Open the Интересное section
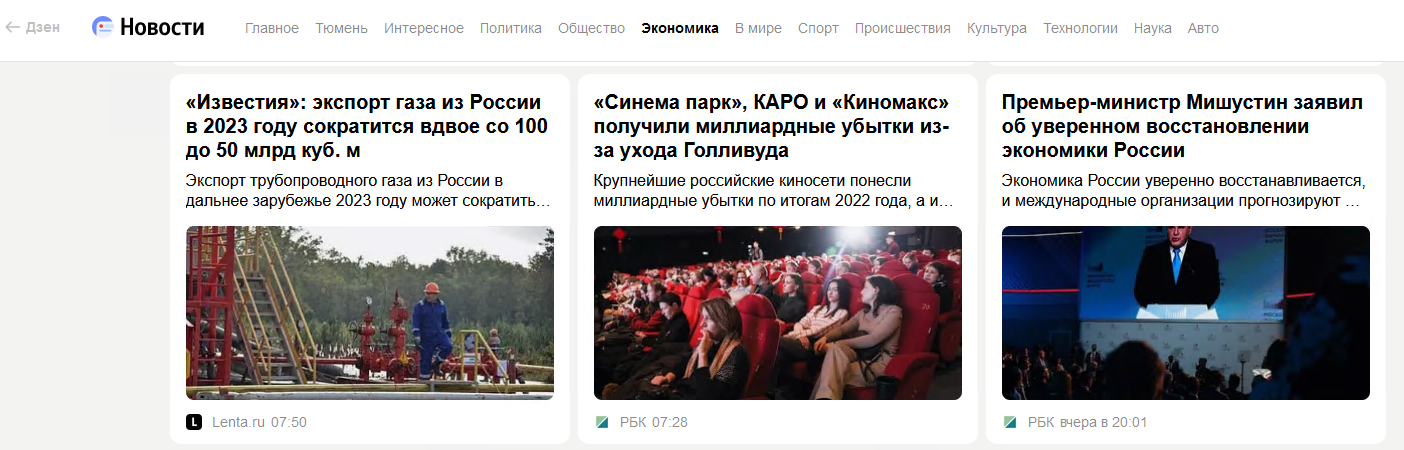This screenshot has height=450, width=1404. tap(424, 28)
